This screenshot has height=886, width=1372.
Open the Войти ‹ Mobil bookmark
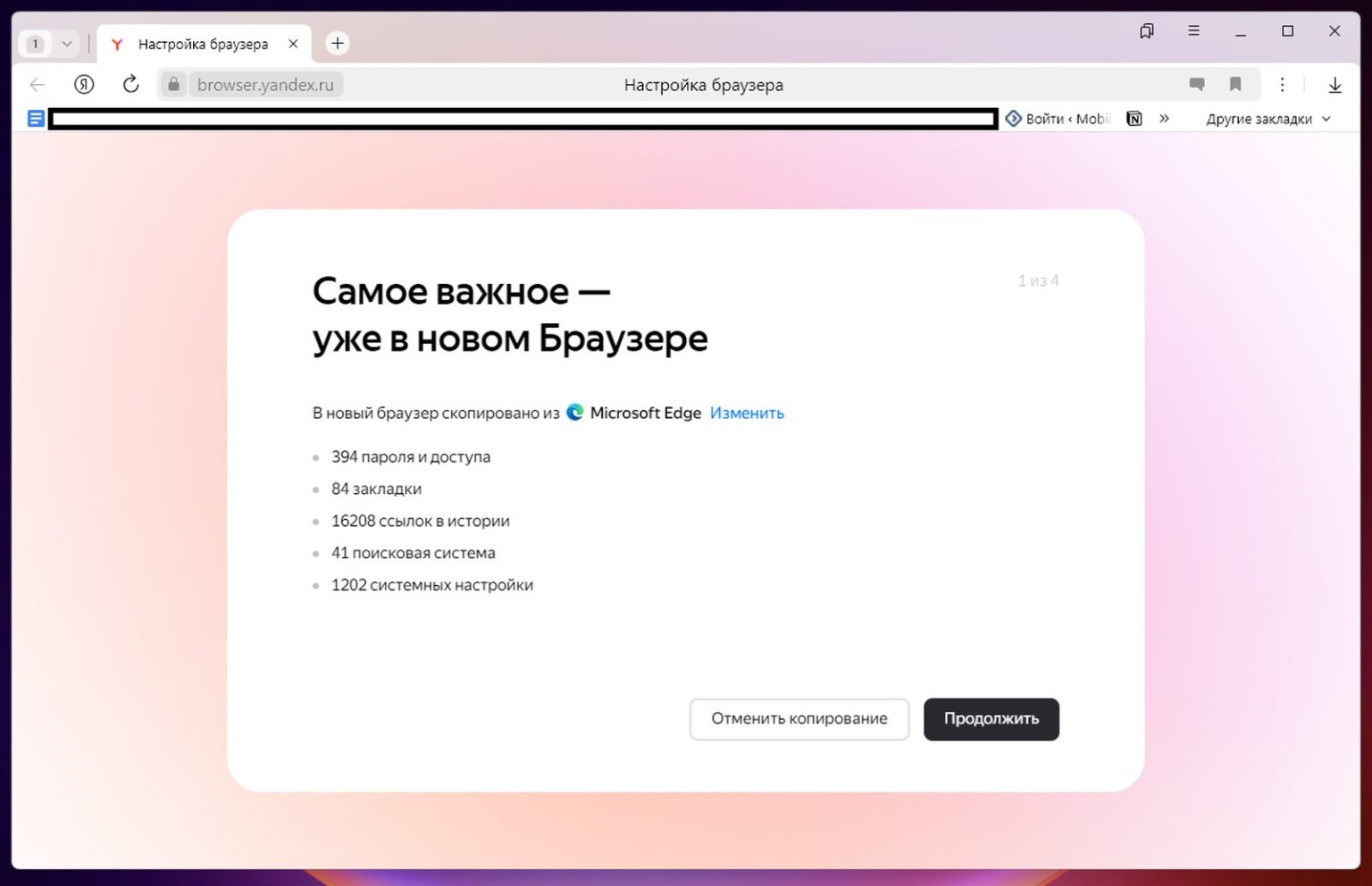[1057, 119]
